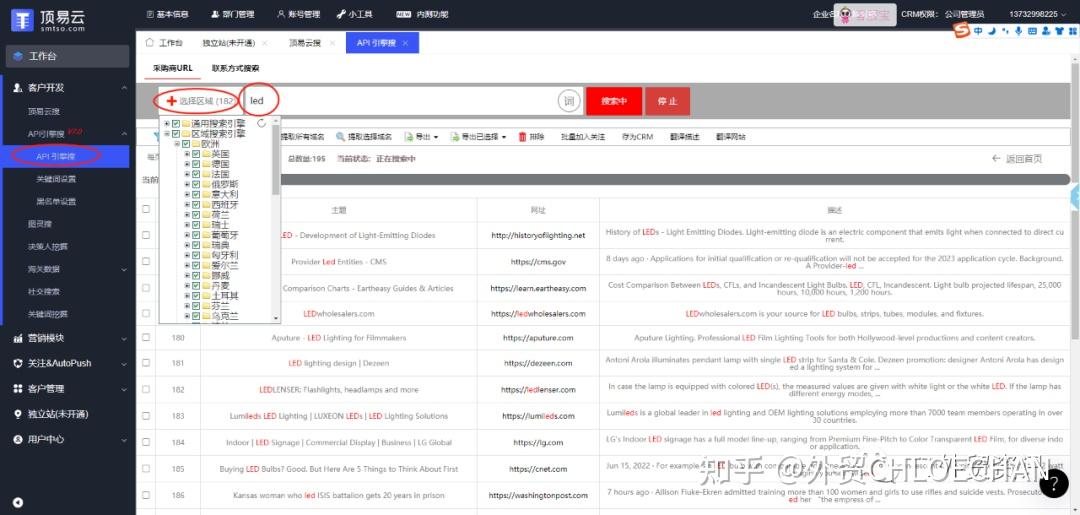Click the 词 circular icon in search box
This screenshot has width=1080, height=515.
[568, 101]
